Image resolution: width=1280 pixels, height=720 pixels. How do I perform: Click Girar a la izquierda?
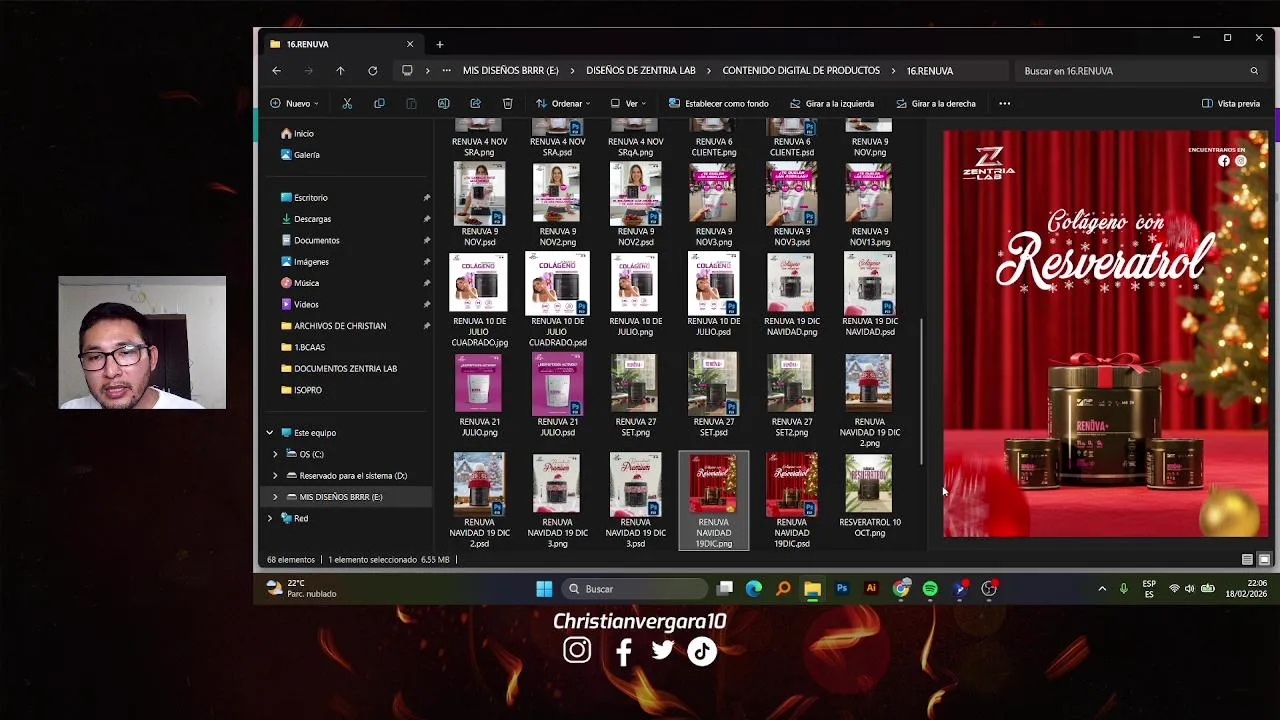(x=832, y=103)
